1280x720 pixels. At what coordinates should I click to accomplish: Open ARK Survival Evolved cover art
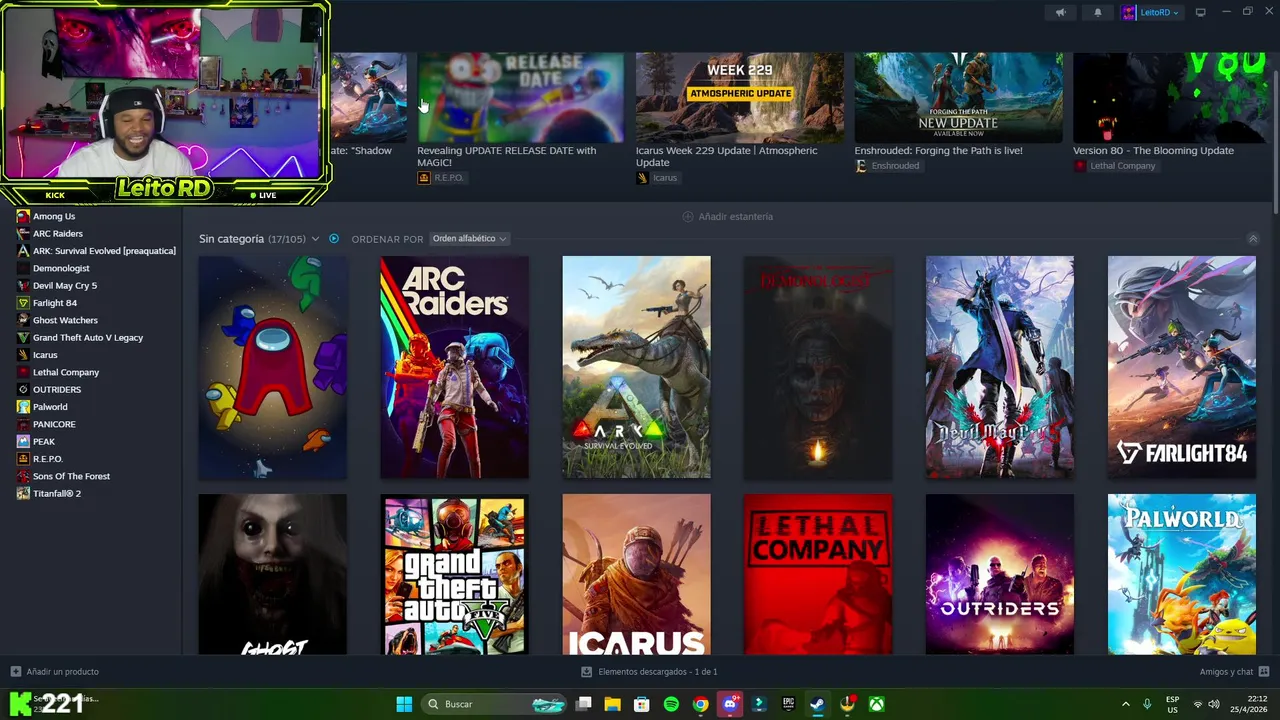pos(636,367)
